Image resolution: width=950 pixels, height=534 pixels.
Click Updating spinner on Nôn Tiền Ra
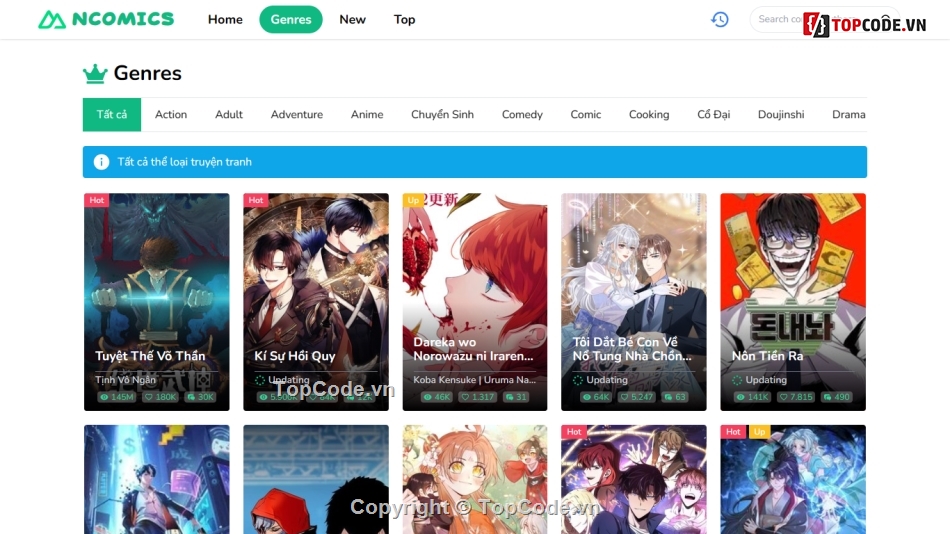click(x=737, y=380)
